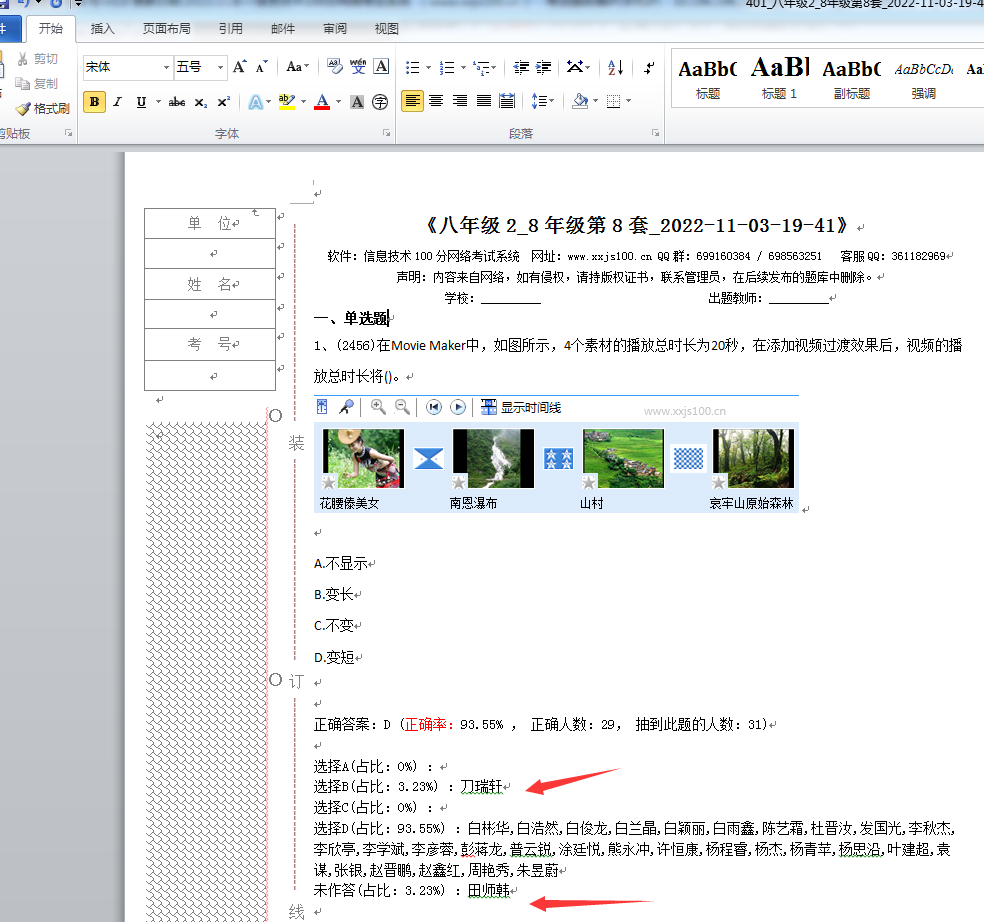The width and height of the screenshot is (984, 922).
Task: Click the Sort icon
Action: click(616, 67)
